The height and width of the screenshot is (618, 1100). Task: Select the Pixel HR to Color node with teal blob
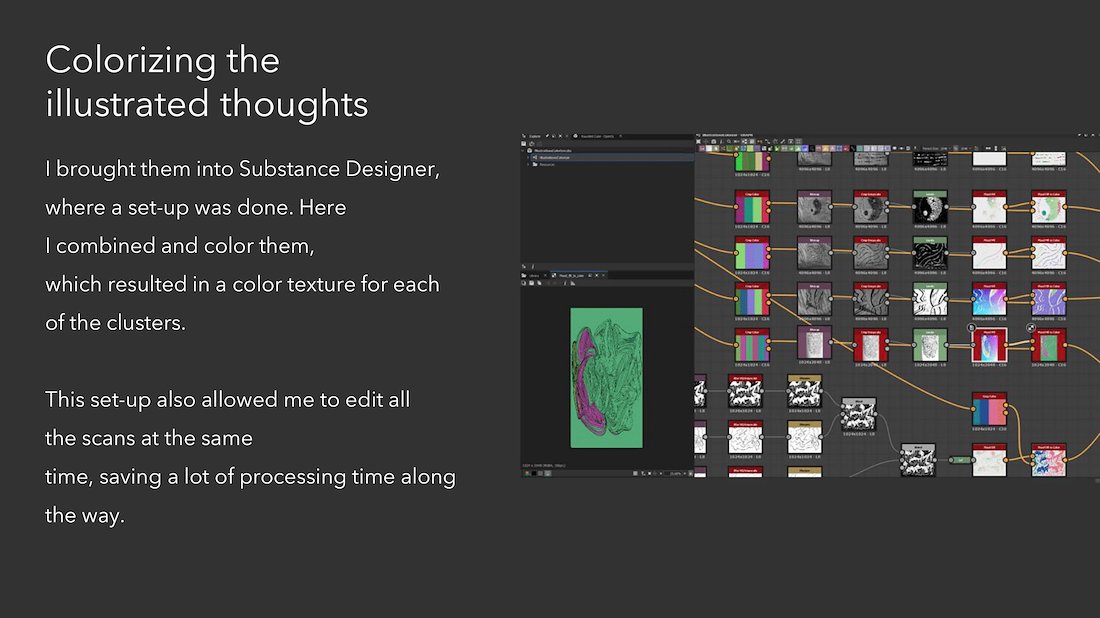tap(1049, 208)
